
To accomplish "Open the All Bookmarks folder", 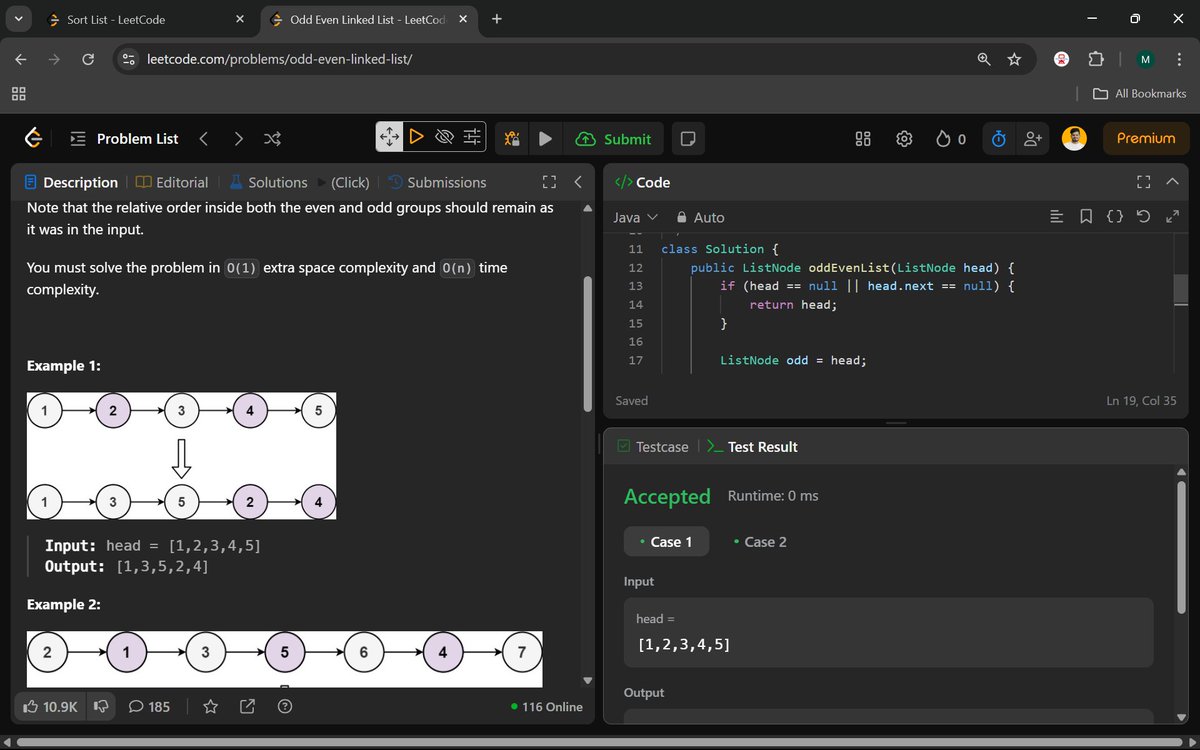I will (x=1139, y=93).
